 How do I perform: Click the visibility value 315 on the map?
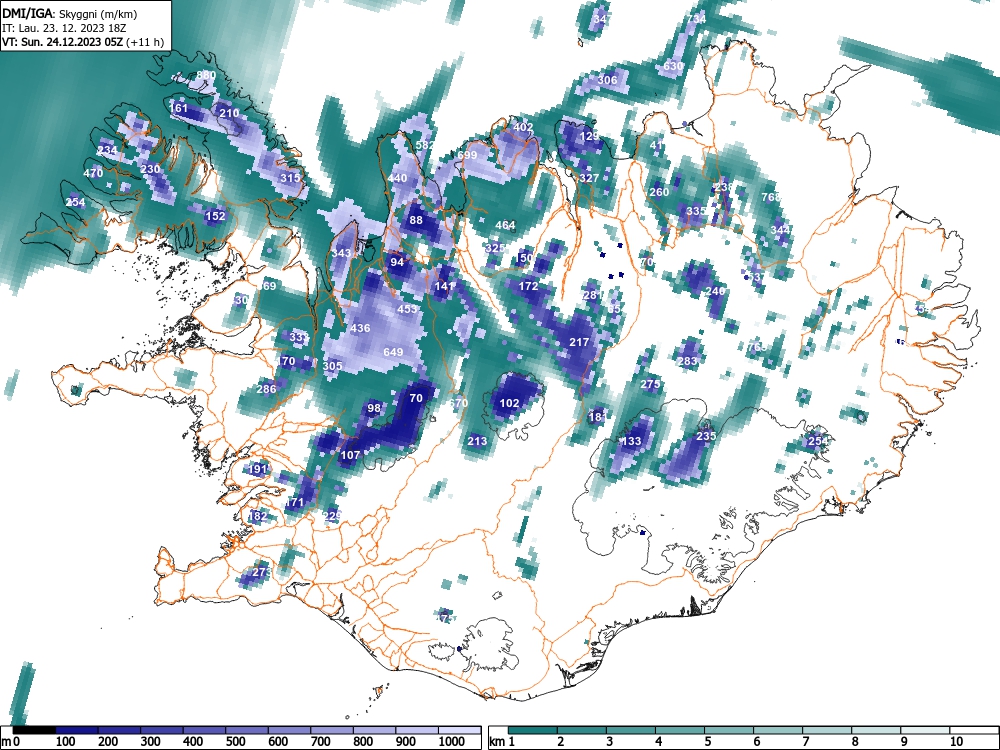click(x=290, y=177)
